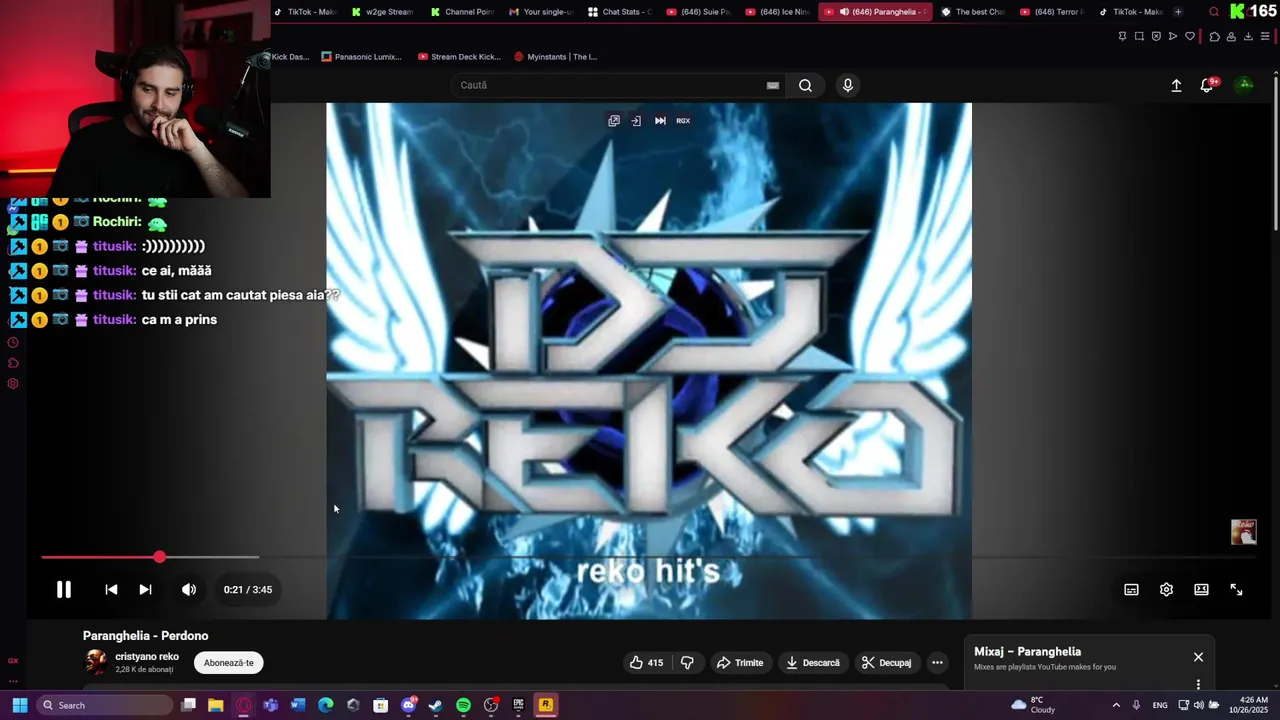This screenshot has height=720, width=1280.
Task: Open the browser extensions cube icon
Action: pyautogui.click(x=1214, y=37)
